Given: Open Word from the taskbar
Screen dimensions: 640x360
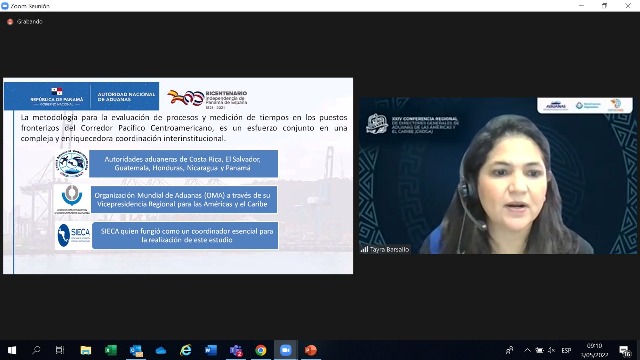Looking at the screenshot, I should [211, 350].
